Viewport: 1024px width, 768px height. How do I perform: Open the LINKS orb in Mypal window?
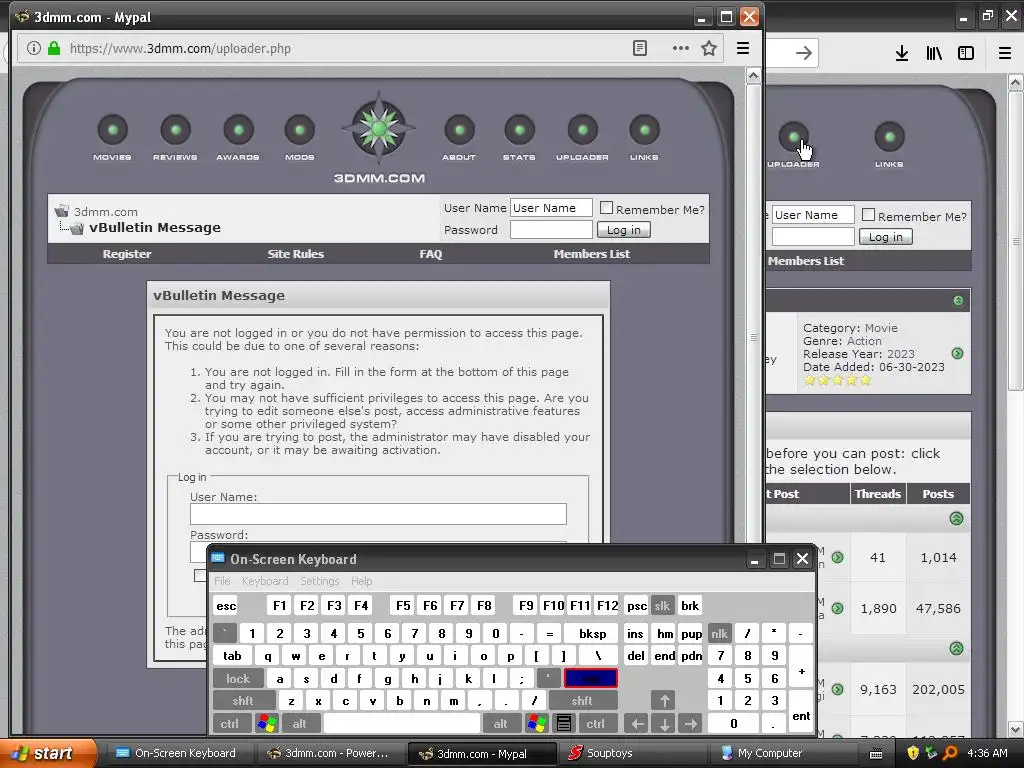click(645, 130)
